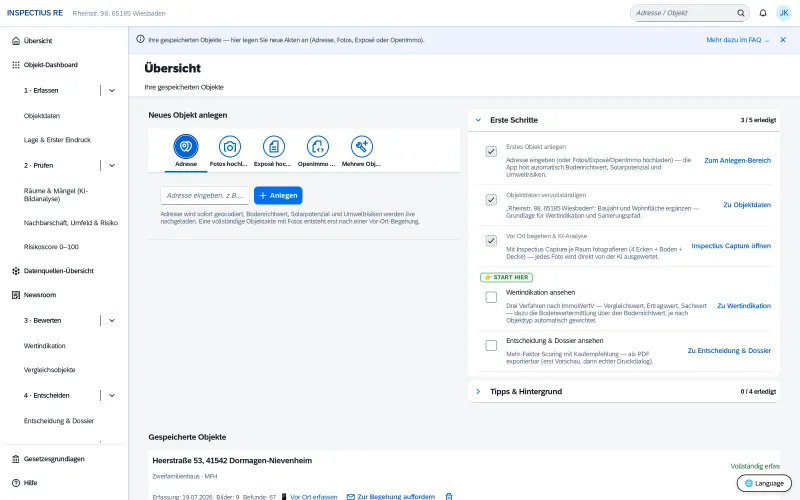The height and width of the screenshot is (500, 800).
Task: Open the Übersicht home item in sidebar
Action: (x=38, y=41)
